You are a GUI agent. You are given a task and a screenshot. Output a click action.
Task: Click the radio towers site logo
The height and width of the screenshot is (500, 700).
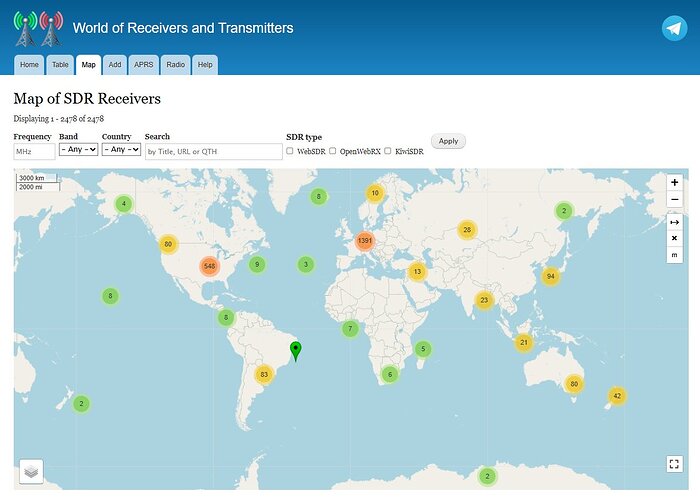point(38,29)
